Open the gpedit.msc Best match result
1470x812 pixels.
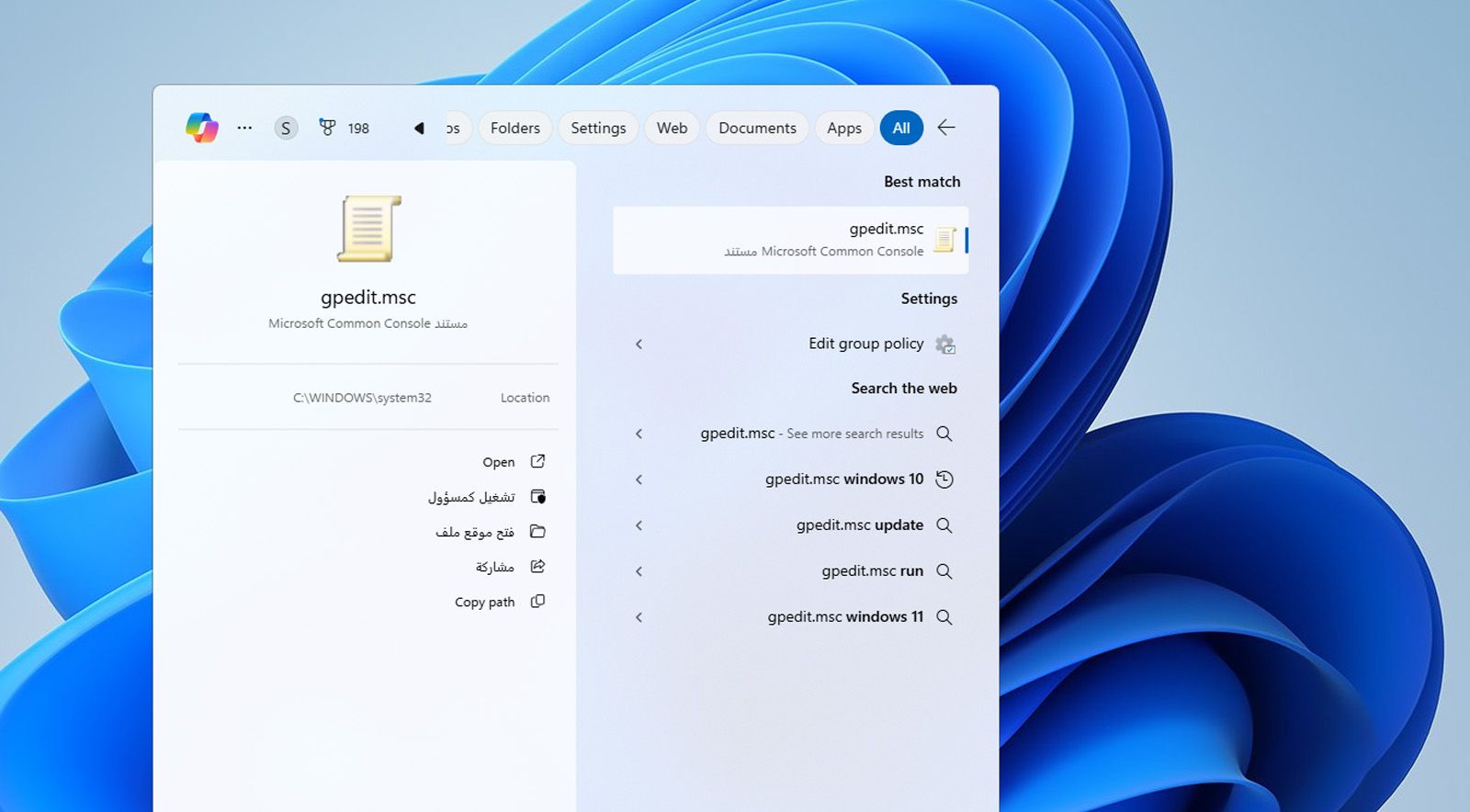(x=791, y=240)
